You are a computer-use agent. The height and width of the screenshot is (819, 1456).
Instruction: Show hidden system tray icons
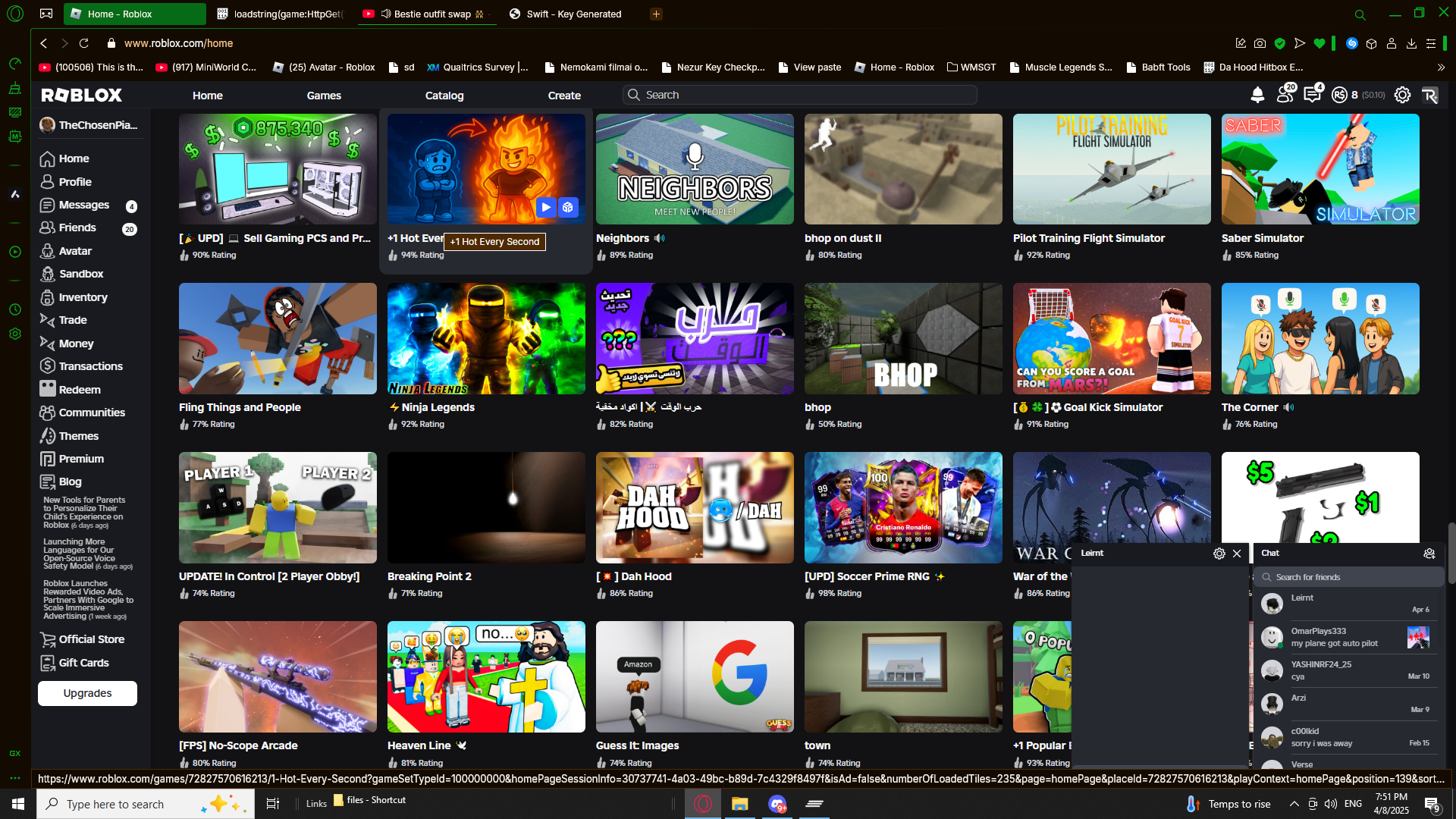click(x=1294, y=804)
